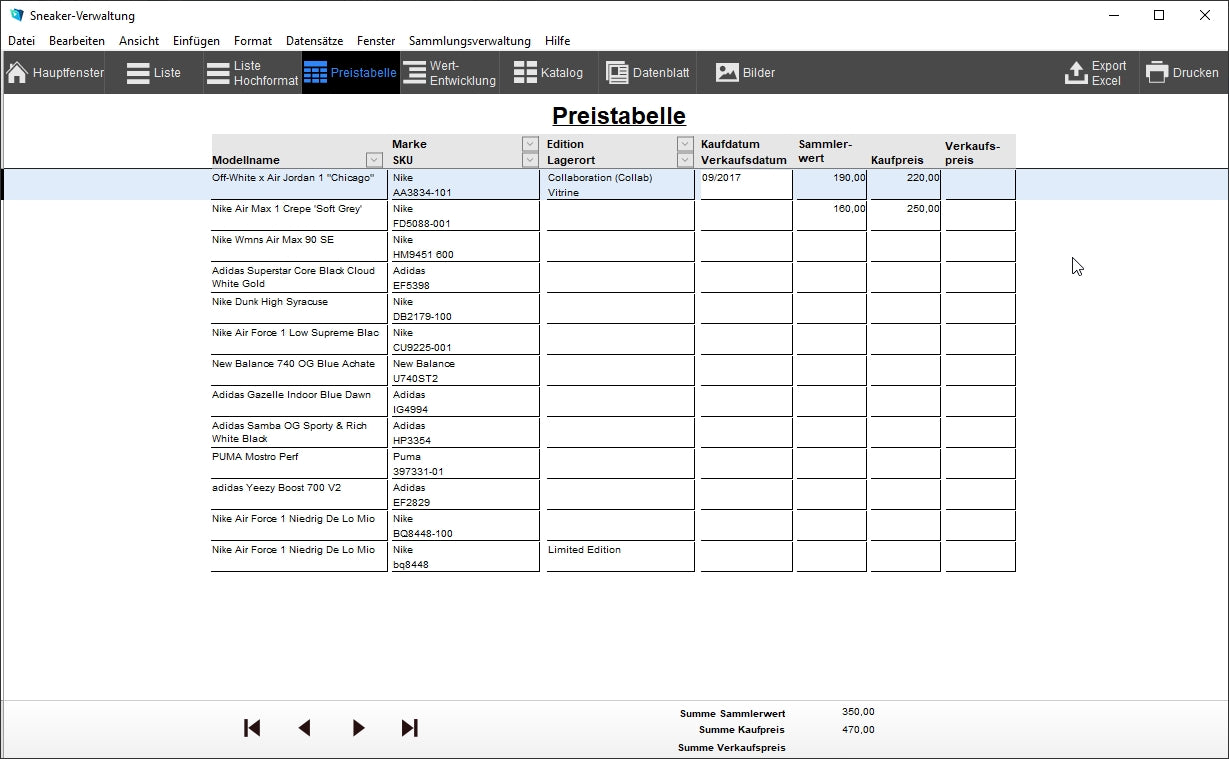Select the Preistabelle toolbar tab

(x=351, y=73)
